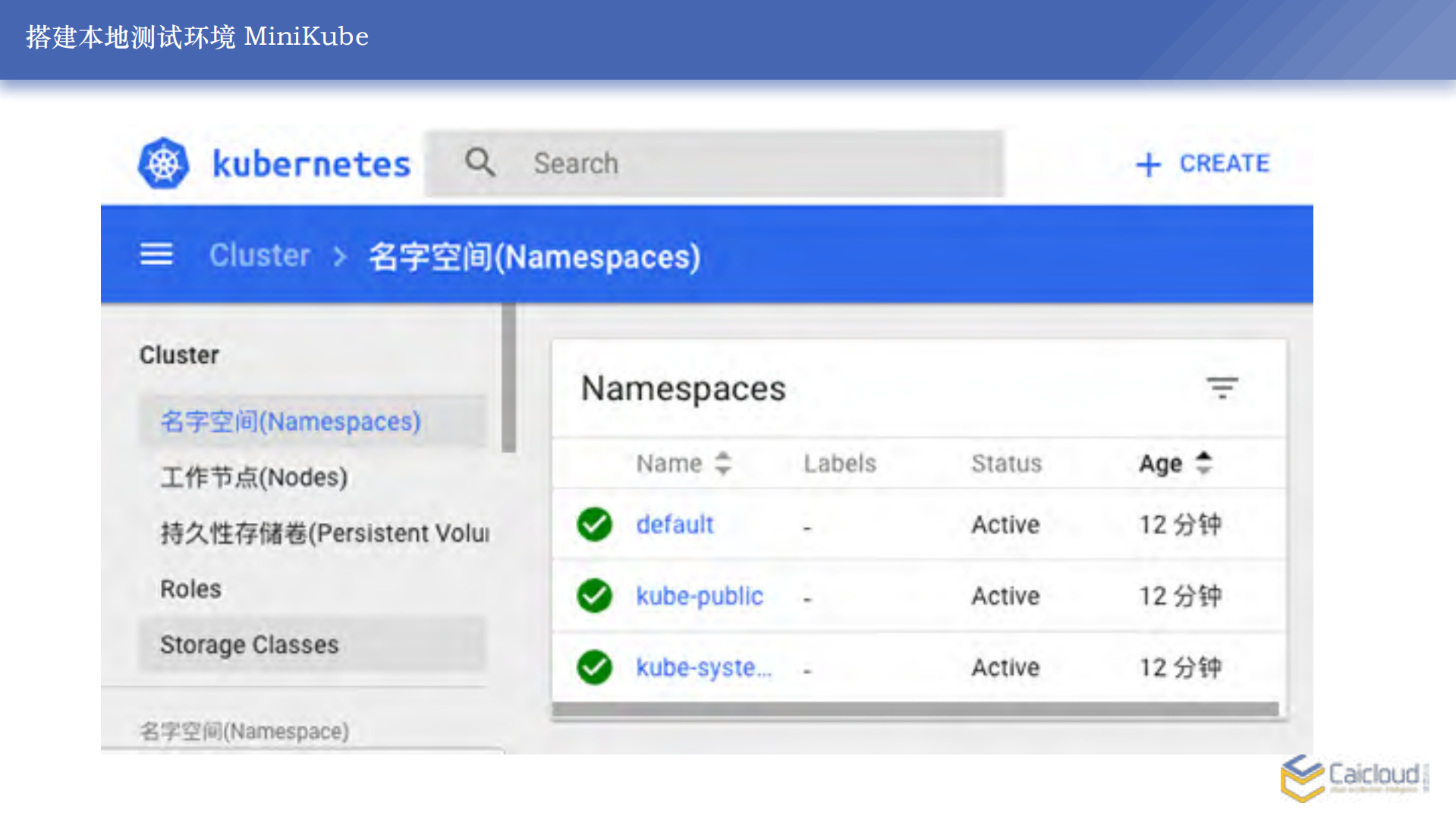Toggle the Name column sort order
Image resolution: width=1456 pixels, height=819 pixels.
tap(724, 463)
